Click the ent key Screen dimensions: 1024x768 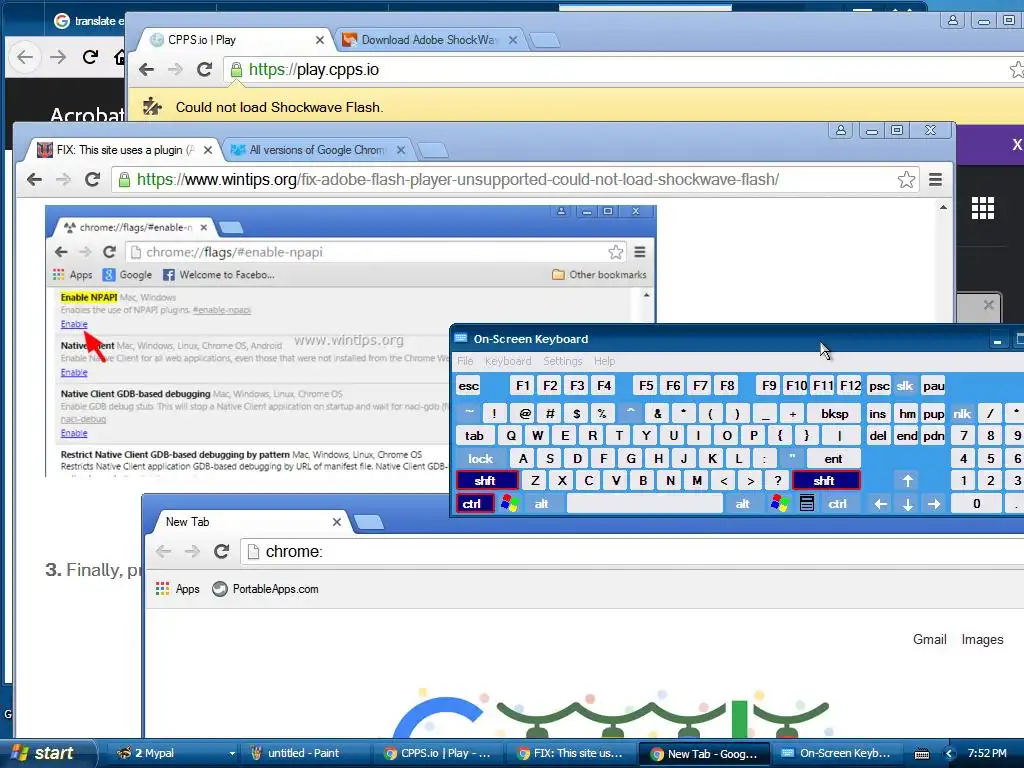click(x=833, y=458)
